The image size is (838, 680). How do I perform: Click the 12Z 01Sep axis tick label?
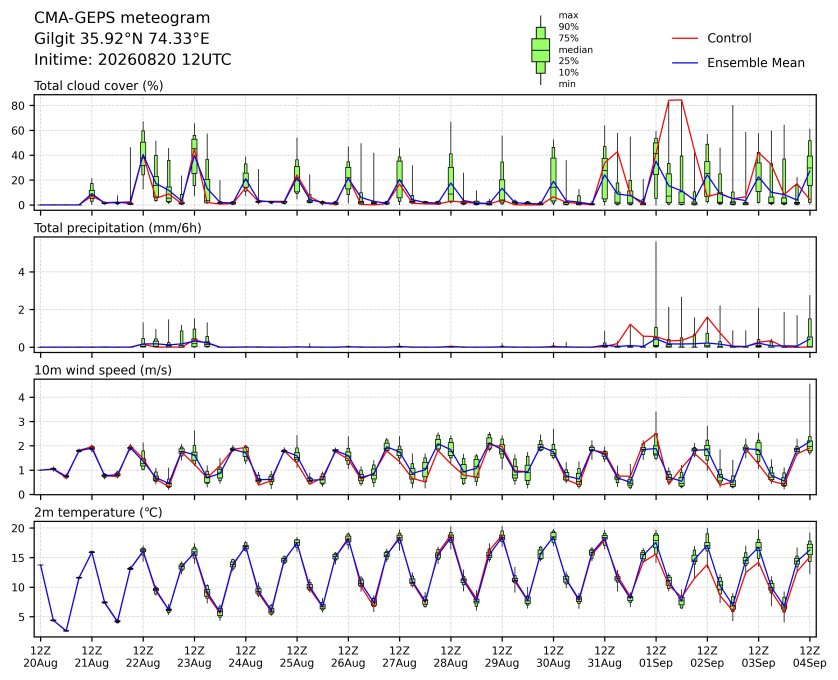click(x=656, y=657)
